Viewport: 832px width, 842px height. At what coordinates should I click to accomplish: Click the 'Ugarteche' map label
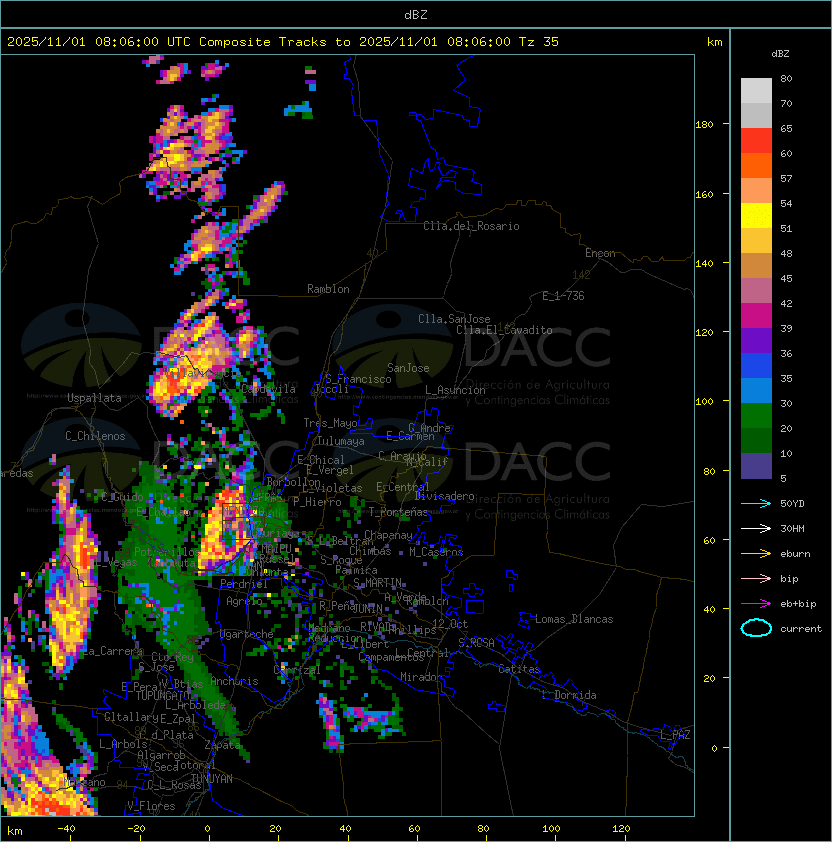[x=247, y=634]
